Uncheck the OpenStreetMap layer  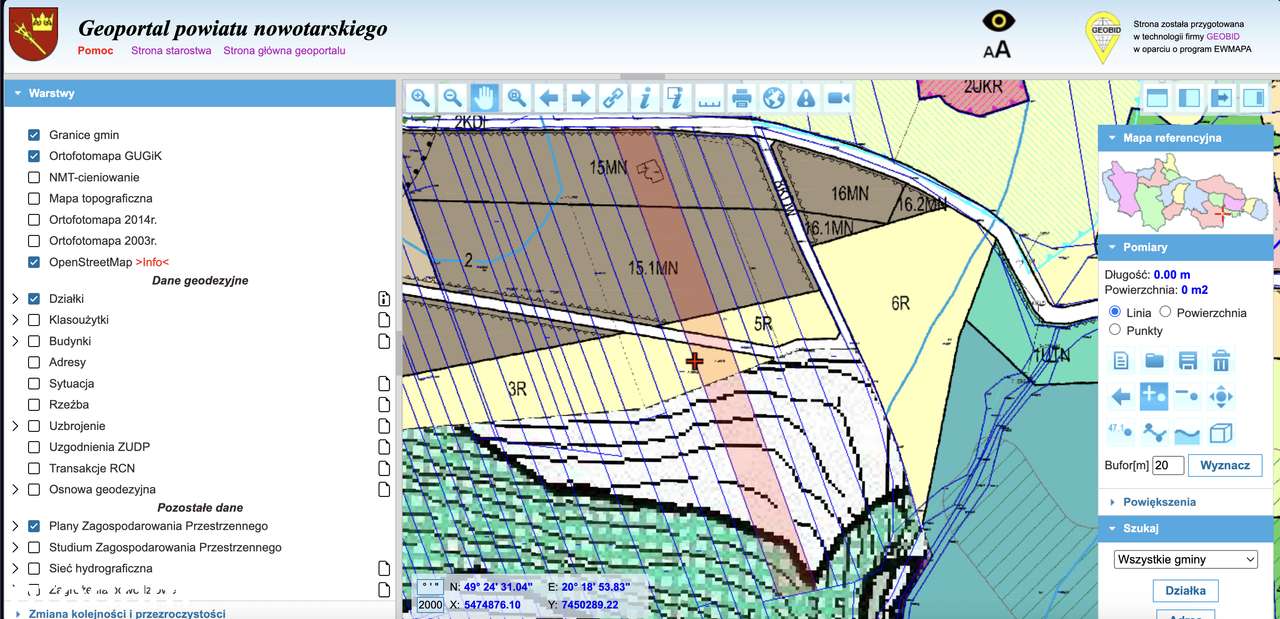(34, 262)
